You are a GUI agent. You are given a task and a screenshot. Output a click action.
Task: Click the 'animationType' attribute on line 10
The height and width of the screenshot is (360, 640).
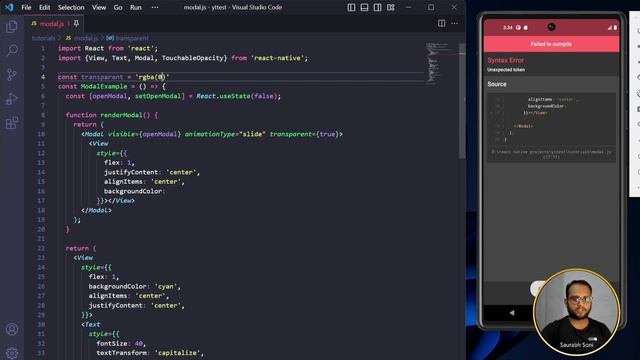point(210,134)
